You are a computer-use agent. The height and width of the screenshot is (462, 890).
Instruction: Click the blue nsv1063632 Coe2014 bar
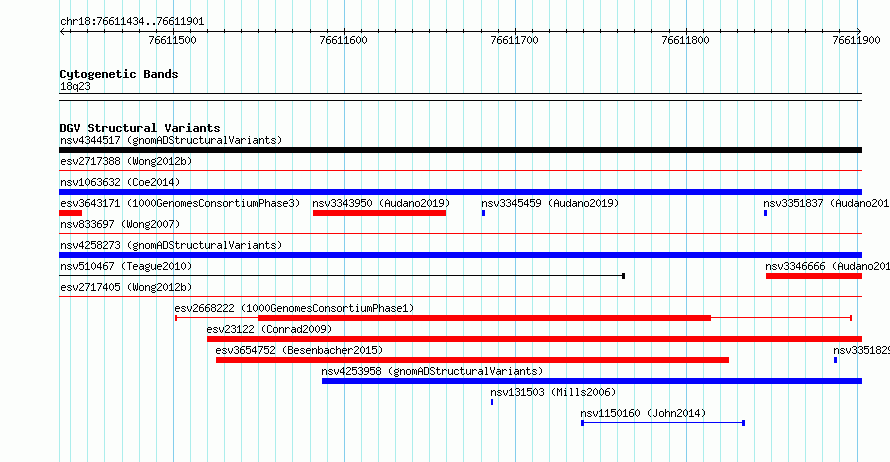coord(460,192)
